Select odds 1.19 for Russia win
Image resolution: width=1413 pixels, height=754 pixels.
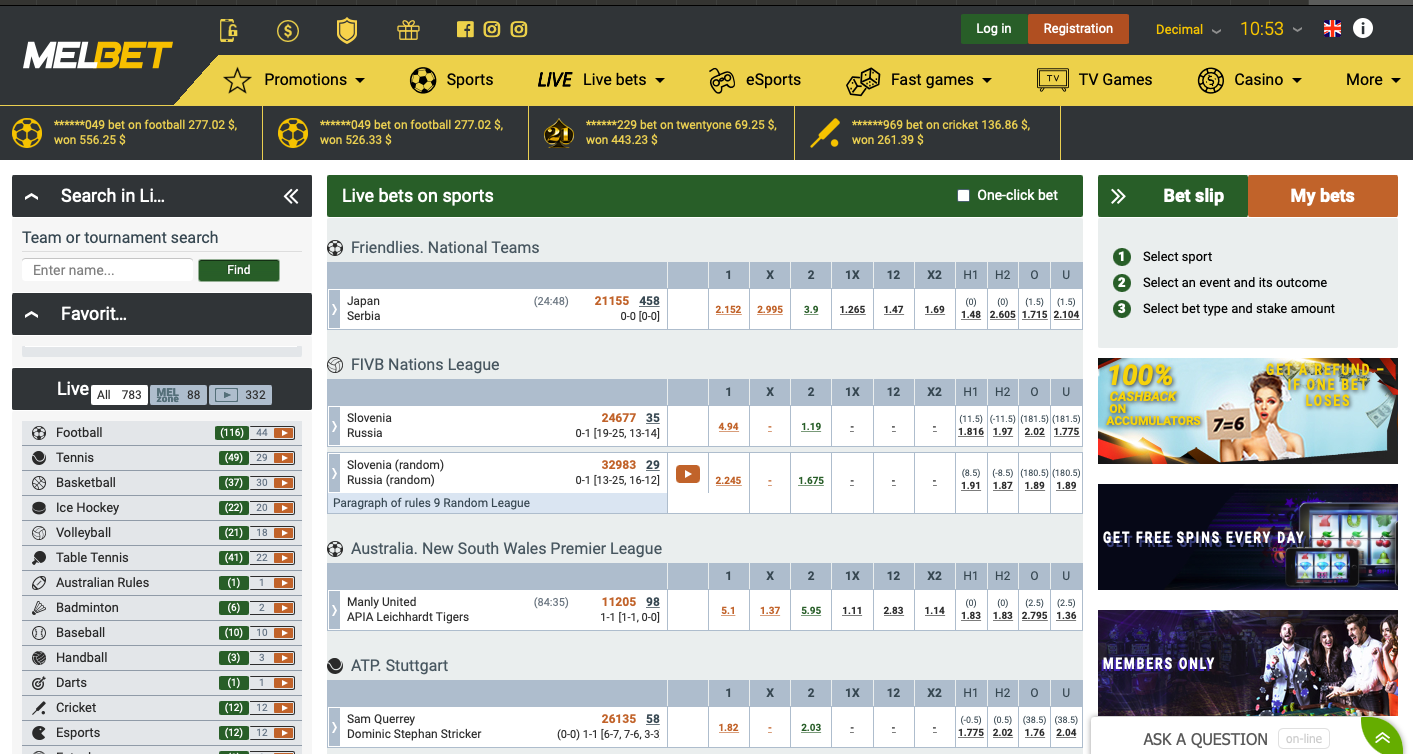click(811, 426)
